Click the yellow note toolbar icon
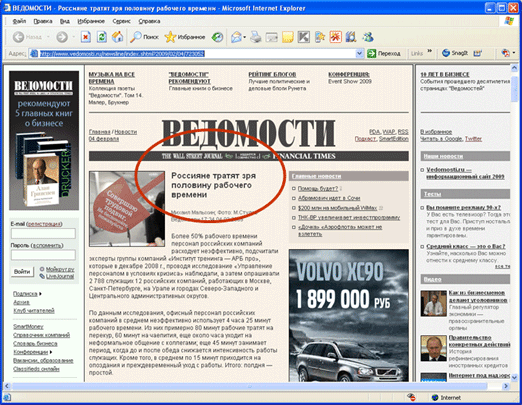Screen dimensions: 522x405 [288, 37]
